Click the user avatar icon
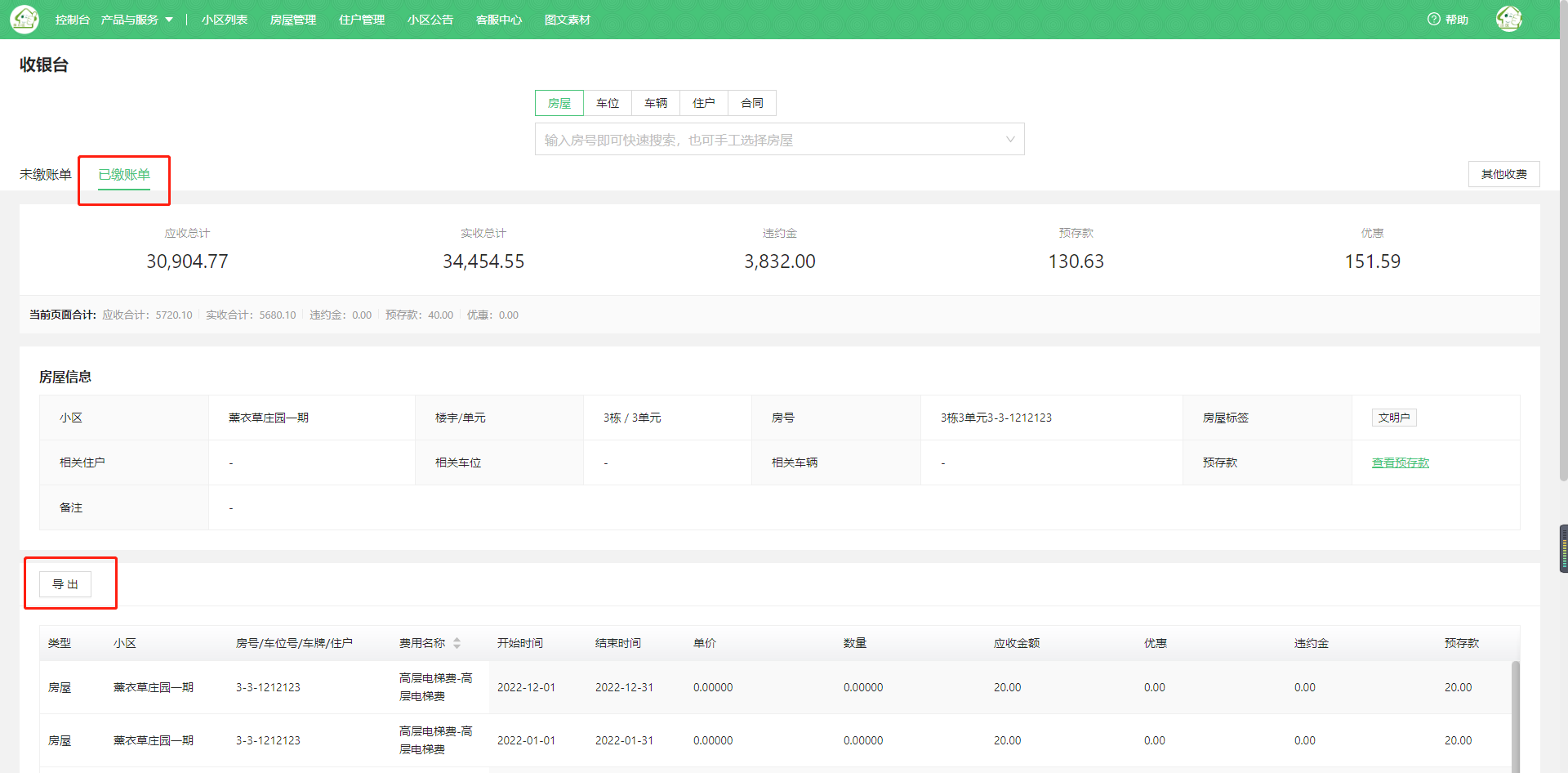 point(1508,19)
